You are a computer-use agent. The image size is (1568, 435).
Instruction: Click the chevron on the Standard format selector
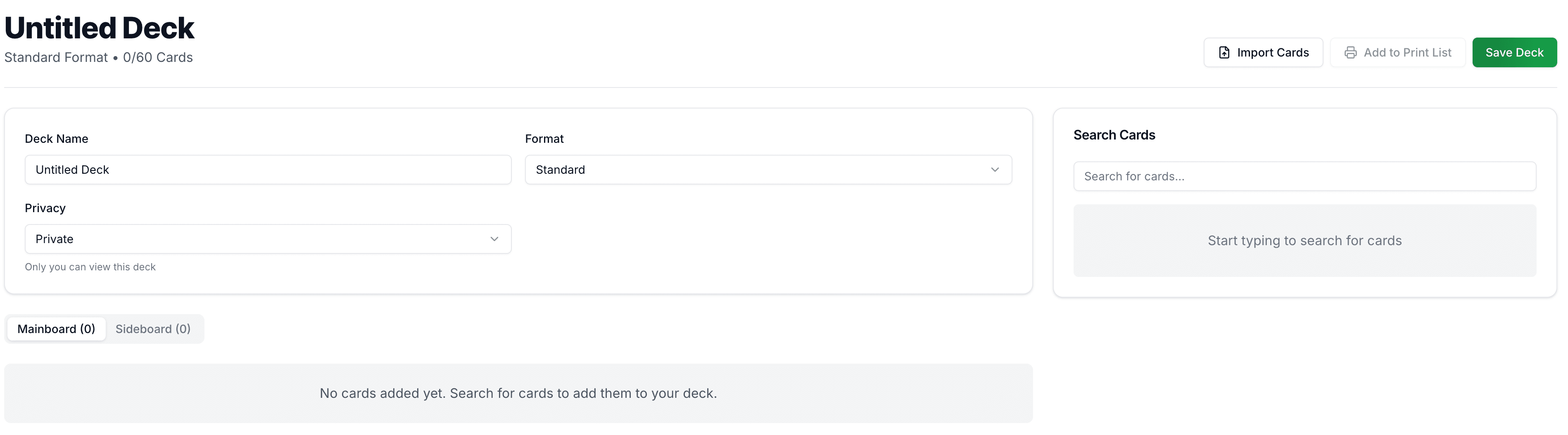(995, 170)
